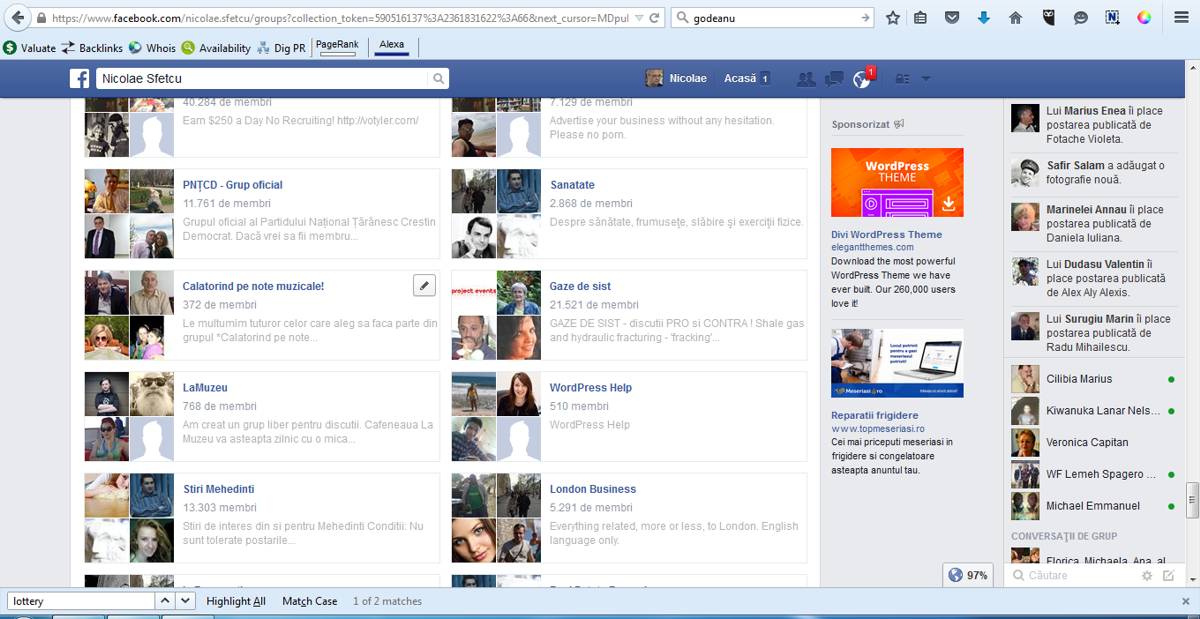Click the new message compose icon in chat
This screenshot has width=1200, height=619.
coord(1169,576)
